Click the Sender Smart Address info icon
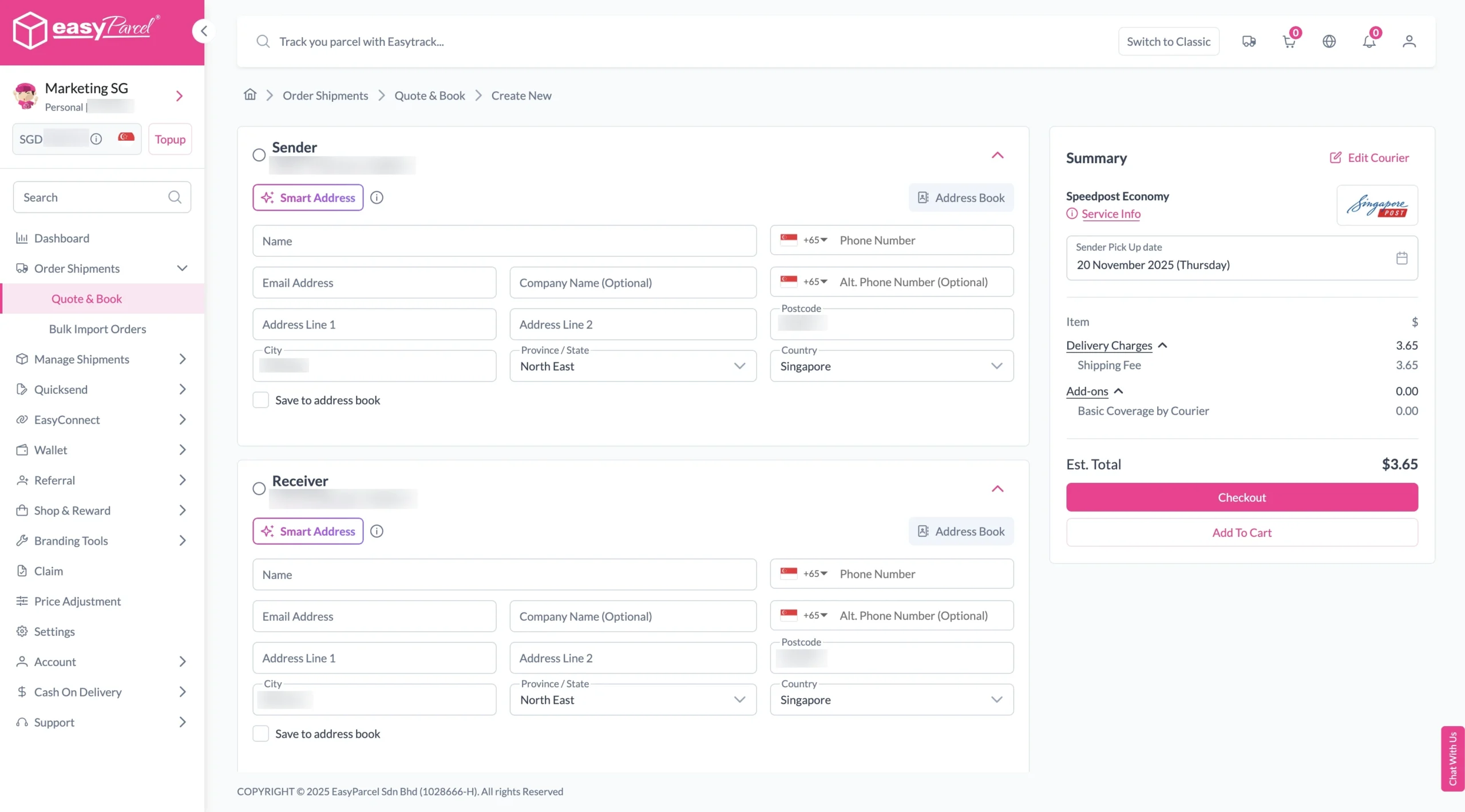This screenshot has height=812, width=1465. 377,197
